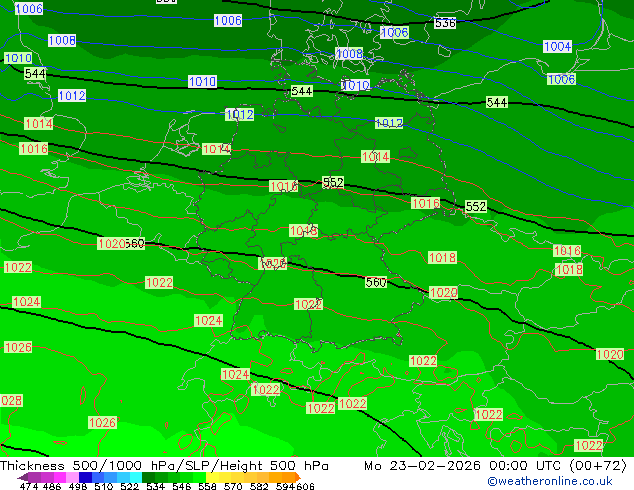The height and width of the screenshot is (490, 634).
Task: Click the legend value 570
Action: [233, 486]
